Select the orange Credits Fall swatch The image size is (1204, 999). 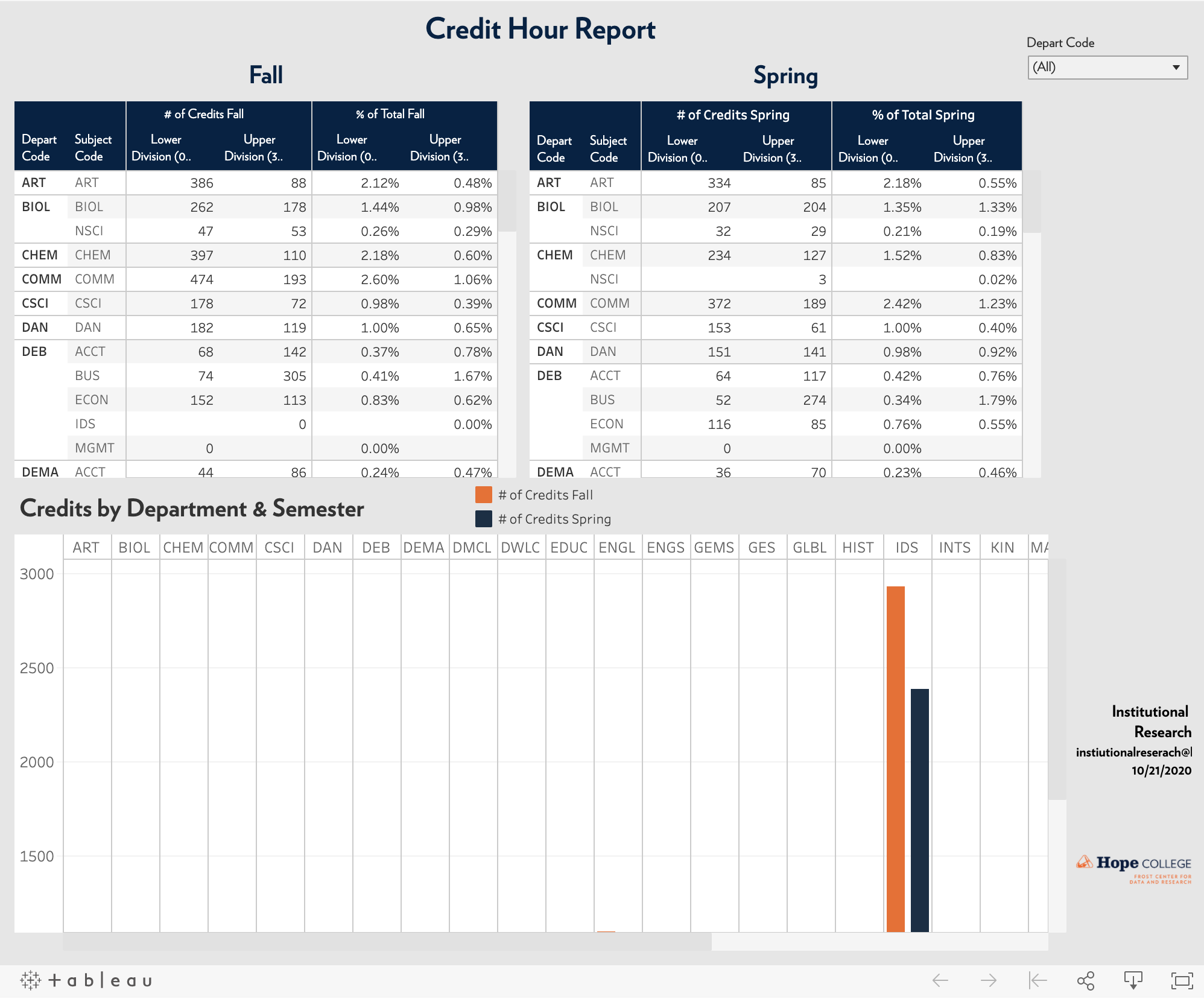(484, 495)
